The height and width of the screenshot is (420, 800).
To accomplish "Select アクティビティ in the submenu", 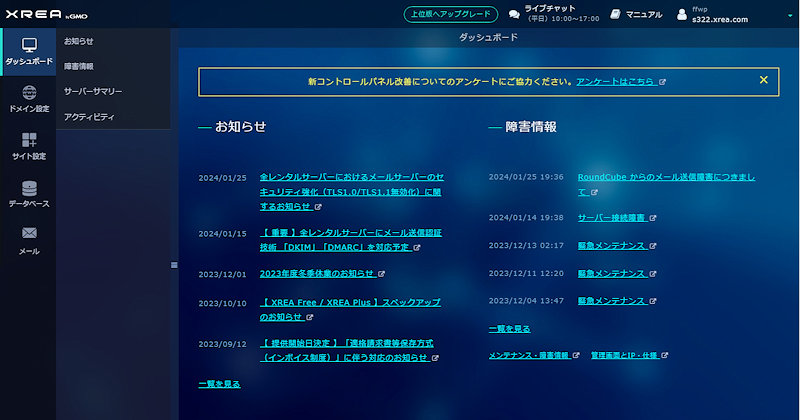I will [89, 116].
